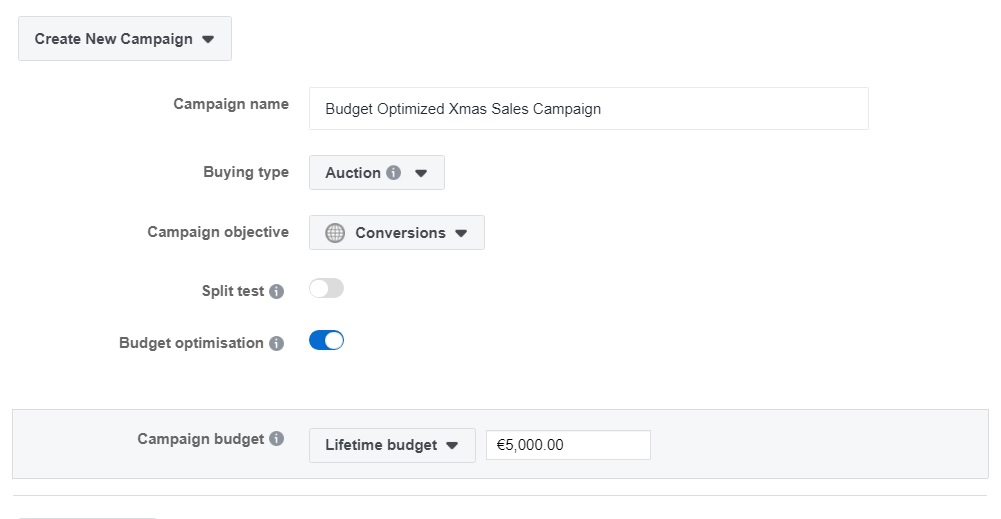Show the Split test info tooltip icon

point(276,291)
